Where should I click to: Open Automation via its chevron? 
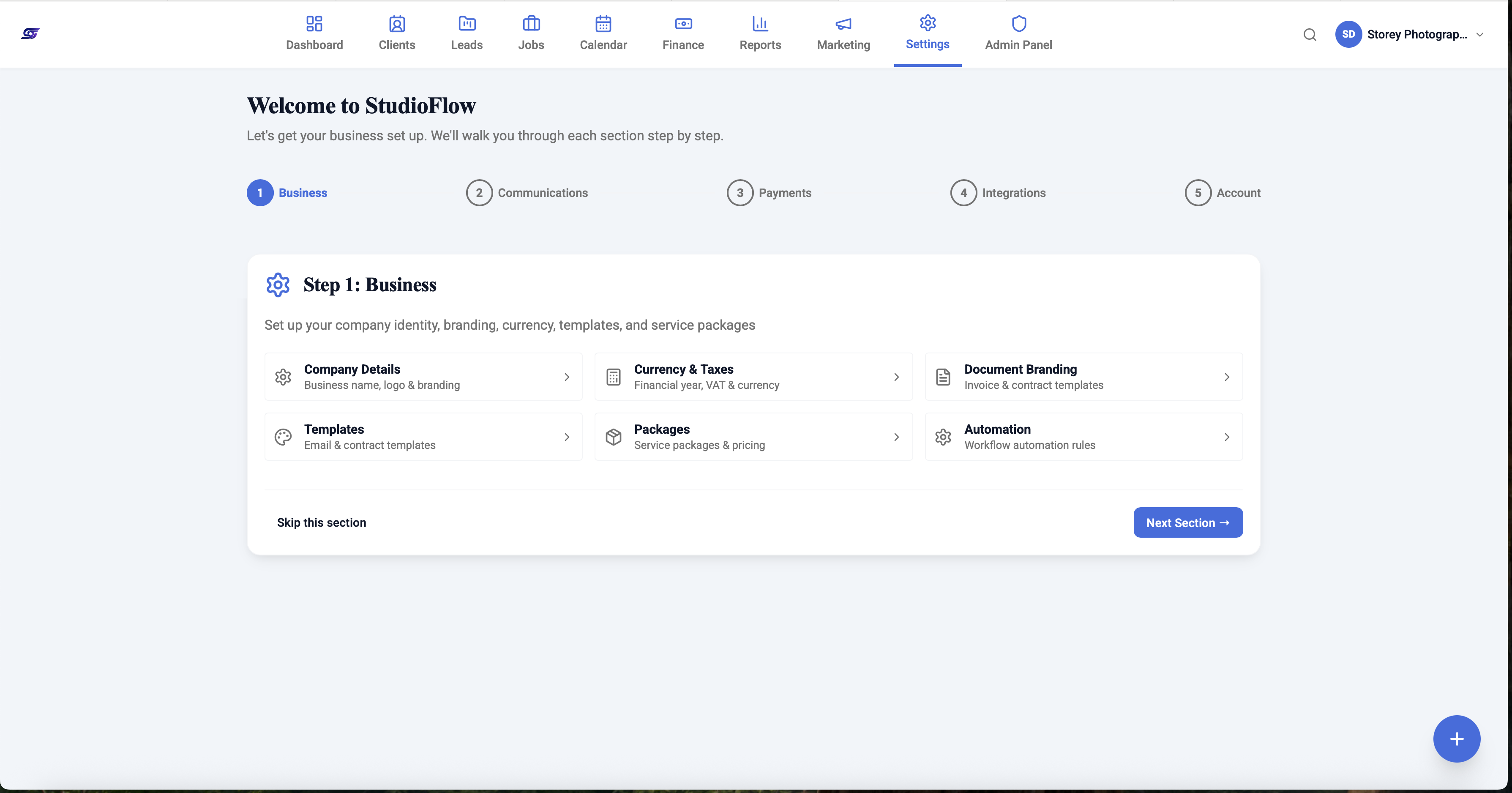1226,437
